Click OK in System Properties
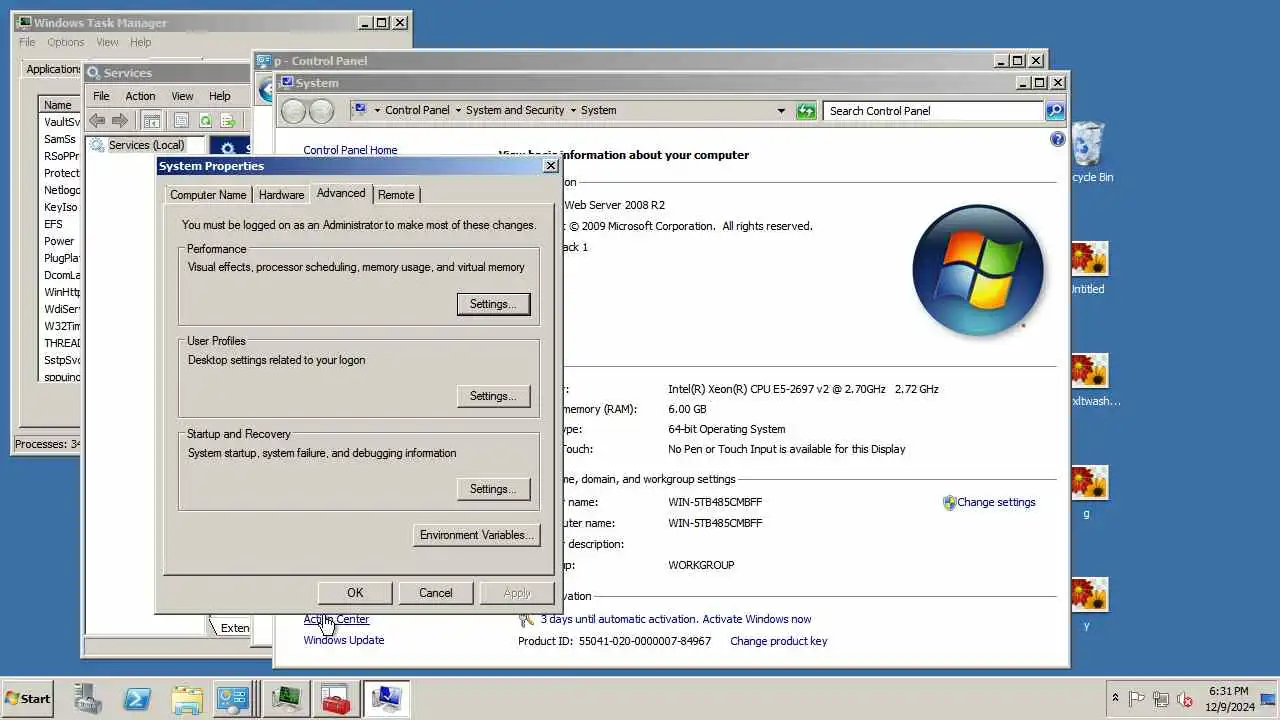Viewport: 1280px width, 720px height. pyautogui.click(x=355, y=593)
